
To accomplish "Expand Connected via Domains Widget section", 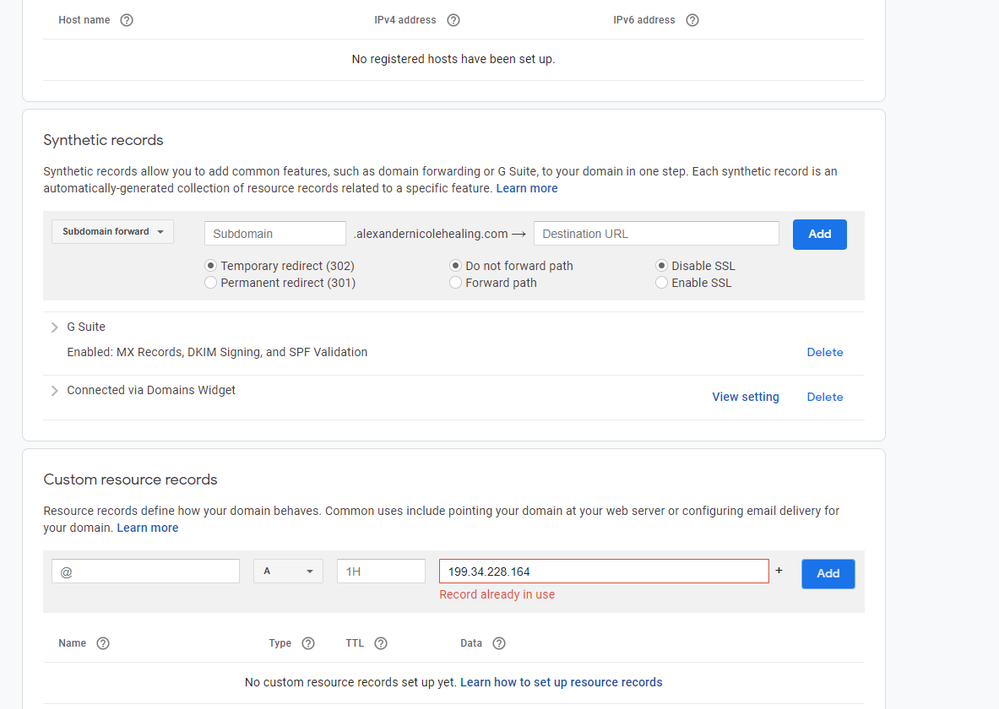I will tap(54, 390).
